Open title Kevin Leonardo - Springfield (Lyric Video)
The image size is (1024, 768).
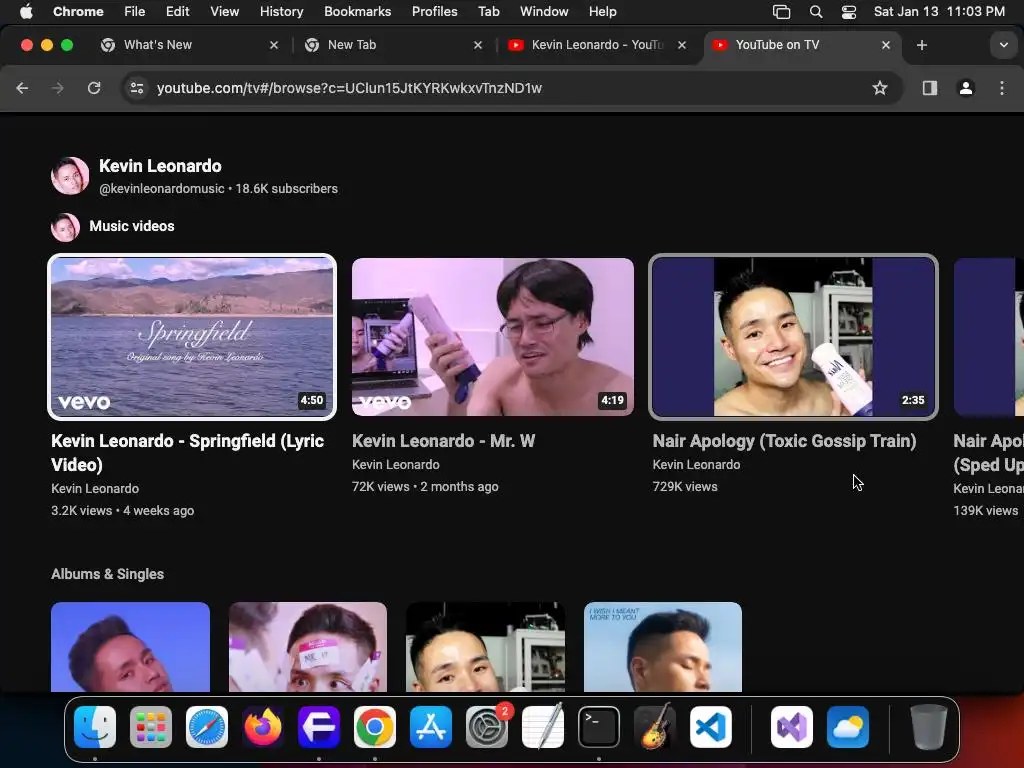pyautogui.click(x=187, y=453)
